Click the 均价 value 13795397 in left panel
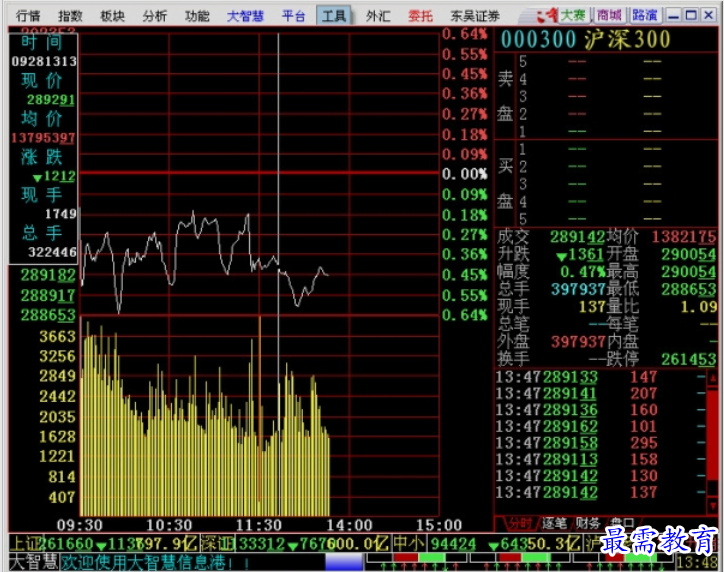The height and width of the screenshot is (572, 724). 43,138
